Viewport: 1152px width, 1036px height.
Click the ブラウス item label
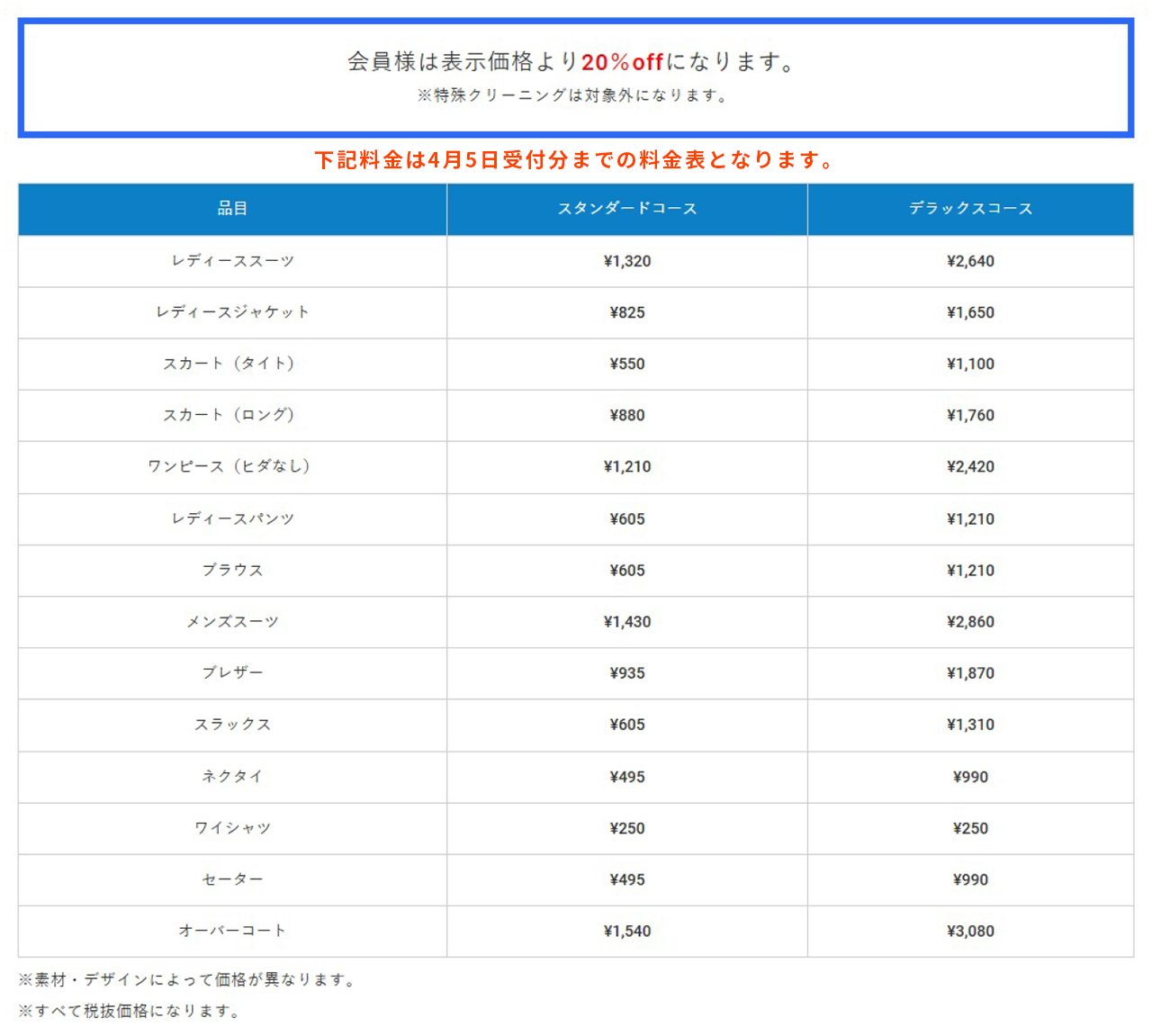(232, 570)
